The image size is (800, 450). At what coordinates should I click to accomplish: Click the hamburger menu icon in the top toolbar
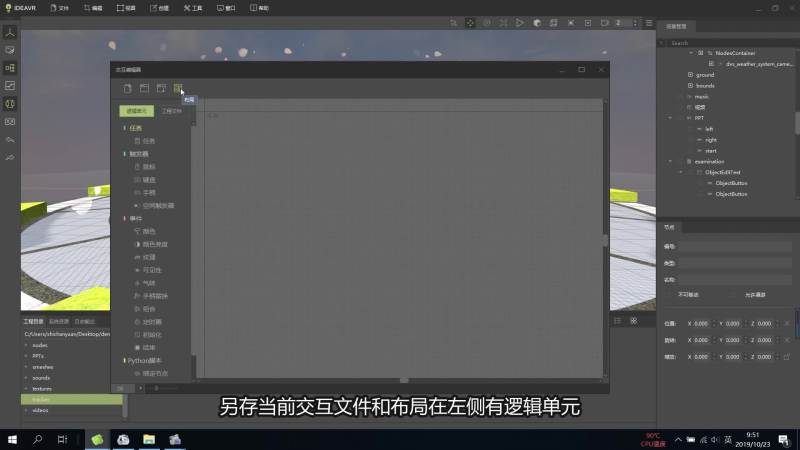pos(649,23)
